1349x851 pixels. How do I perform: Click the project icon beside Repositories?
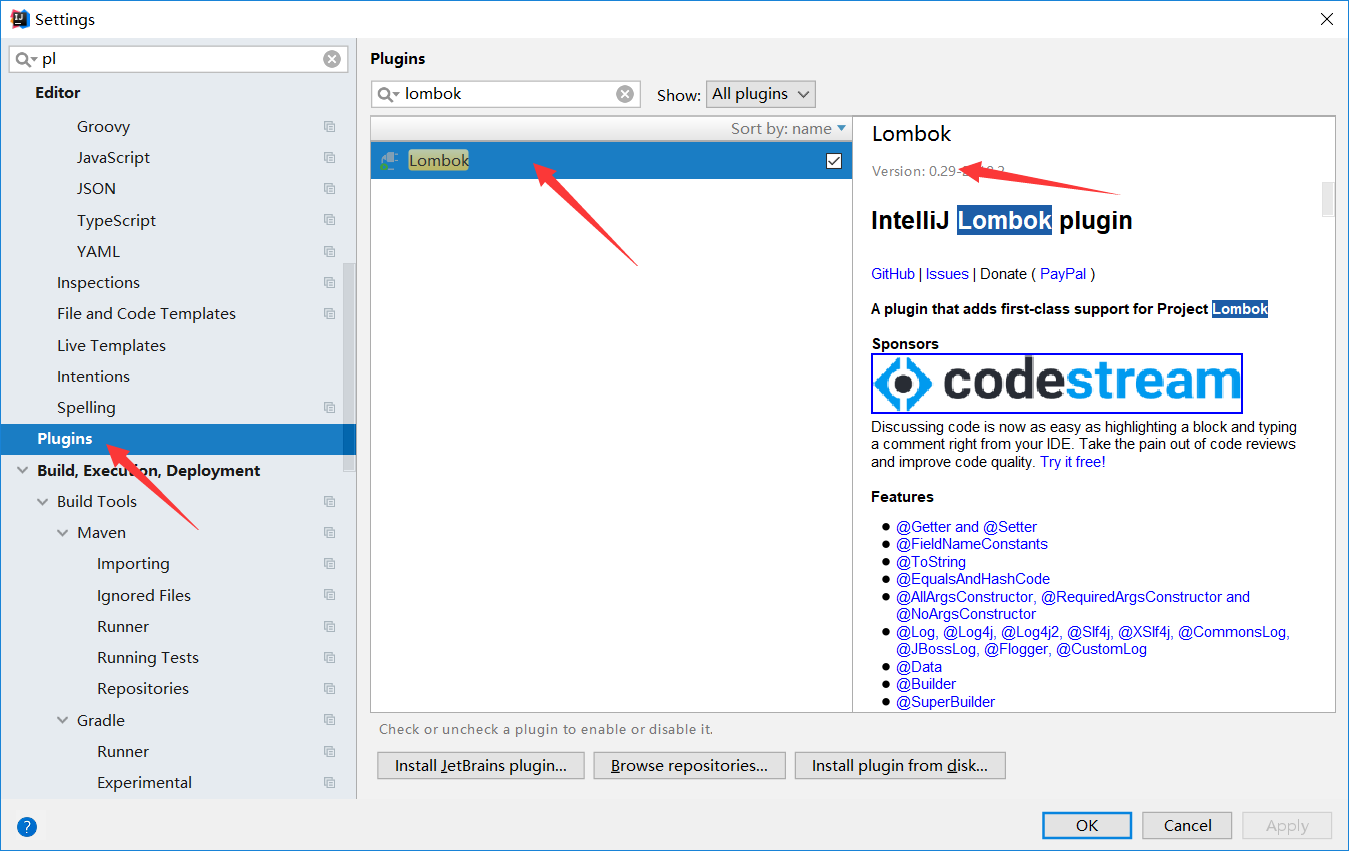point(330,689)
